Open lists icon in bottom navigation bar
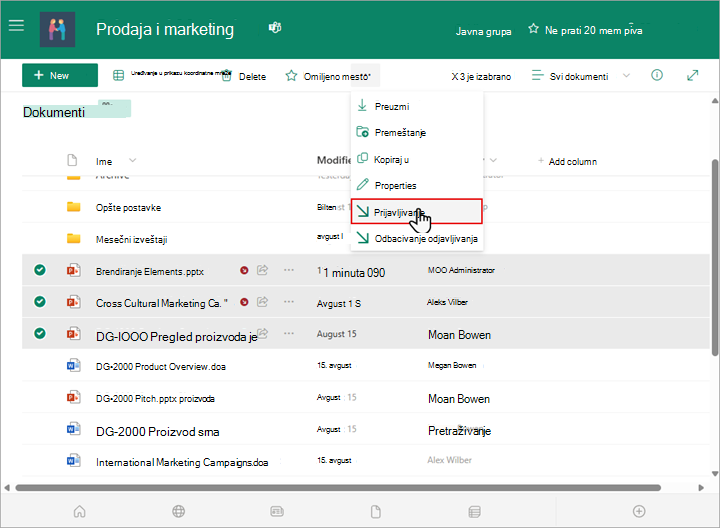The image size is (720, 528). tap(474, 511)
